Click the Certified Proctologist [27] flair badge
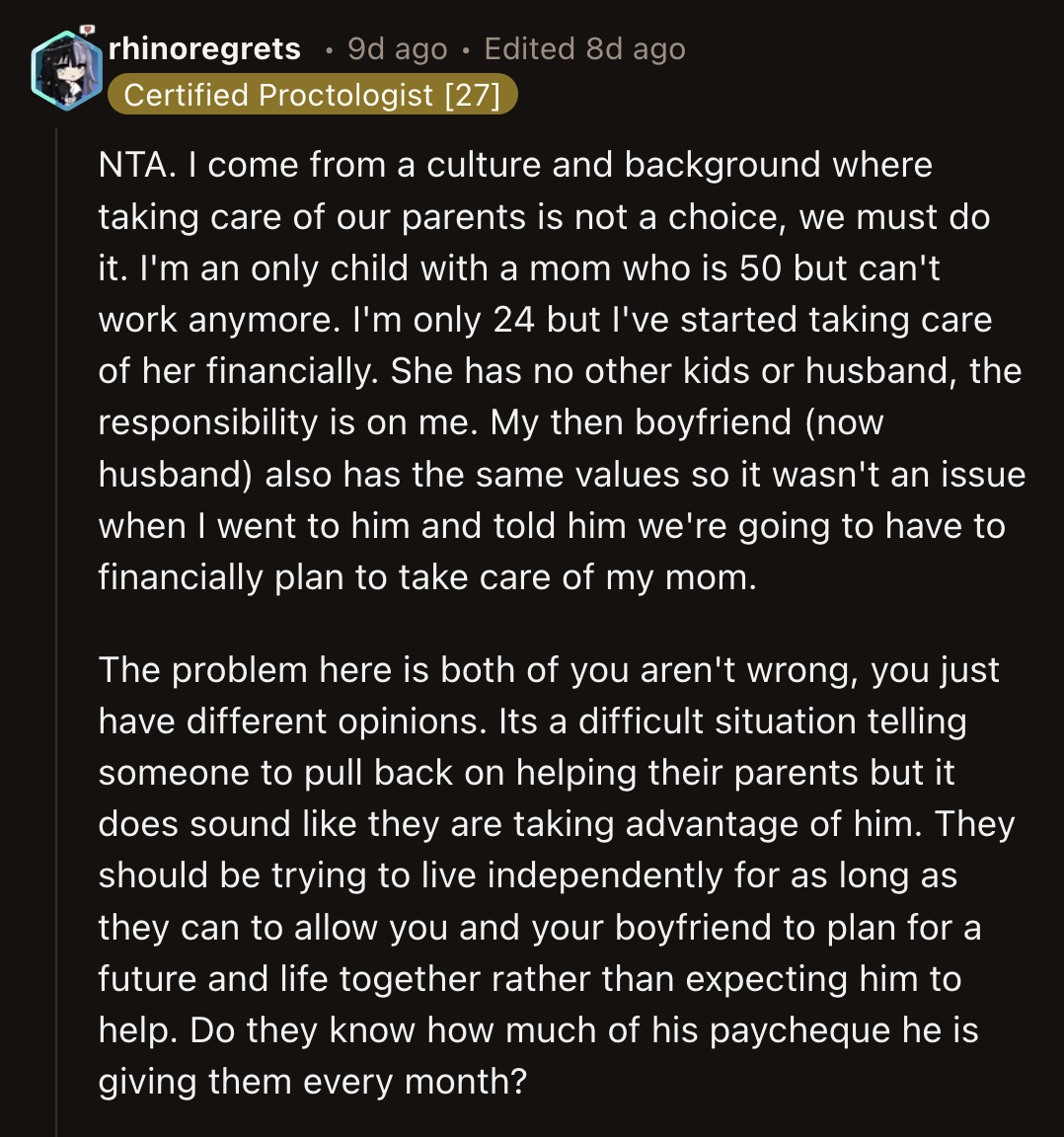The width and height of the screenshot is (1064, 1137). 314,95
